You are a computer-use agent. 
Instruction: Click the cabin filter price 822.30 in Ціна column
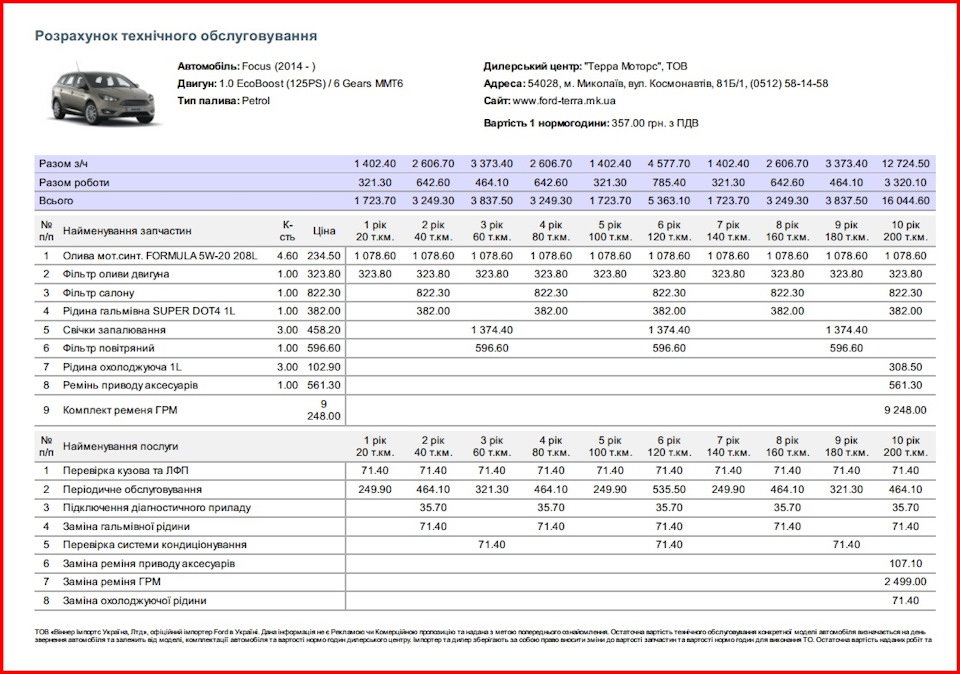pyautogui.click(x=323, y=293)
